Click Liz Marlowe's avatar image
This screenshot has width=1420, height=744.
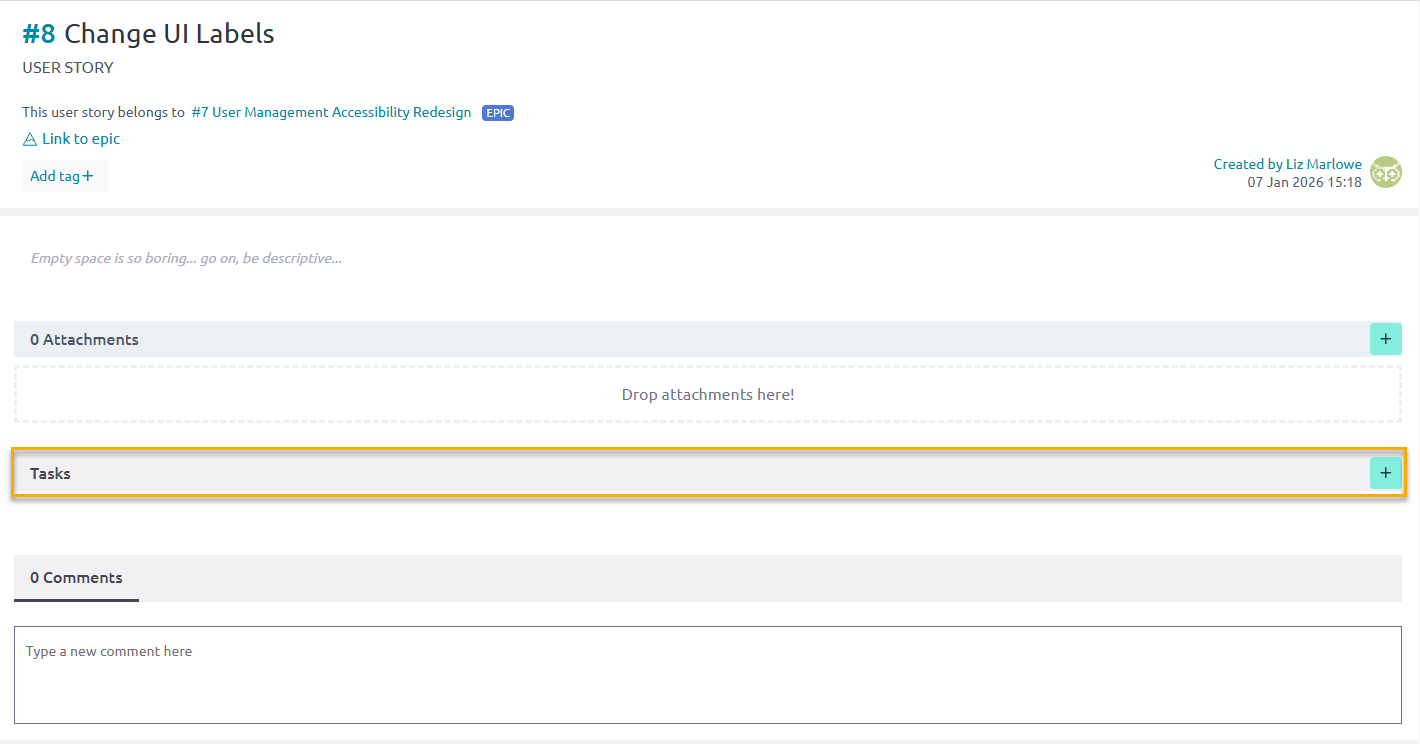(1386, 172)
